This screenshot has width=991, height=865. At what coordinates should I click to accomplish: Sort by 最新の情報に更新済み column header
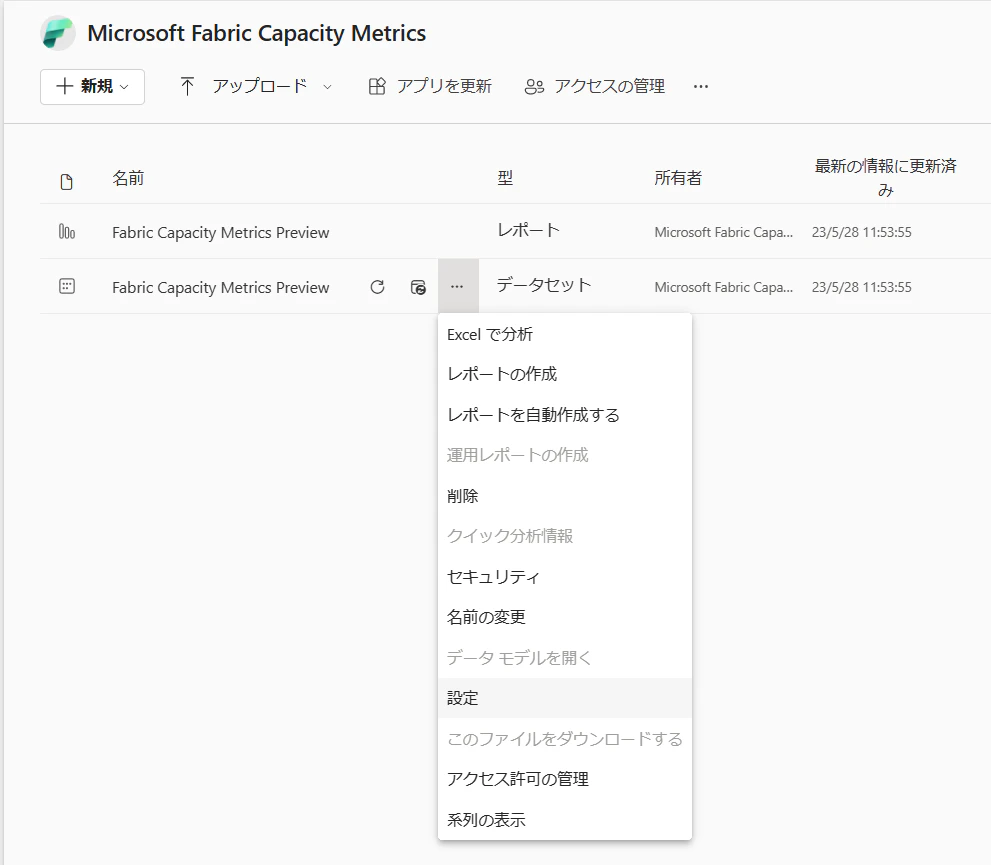point(885,178)
